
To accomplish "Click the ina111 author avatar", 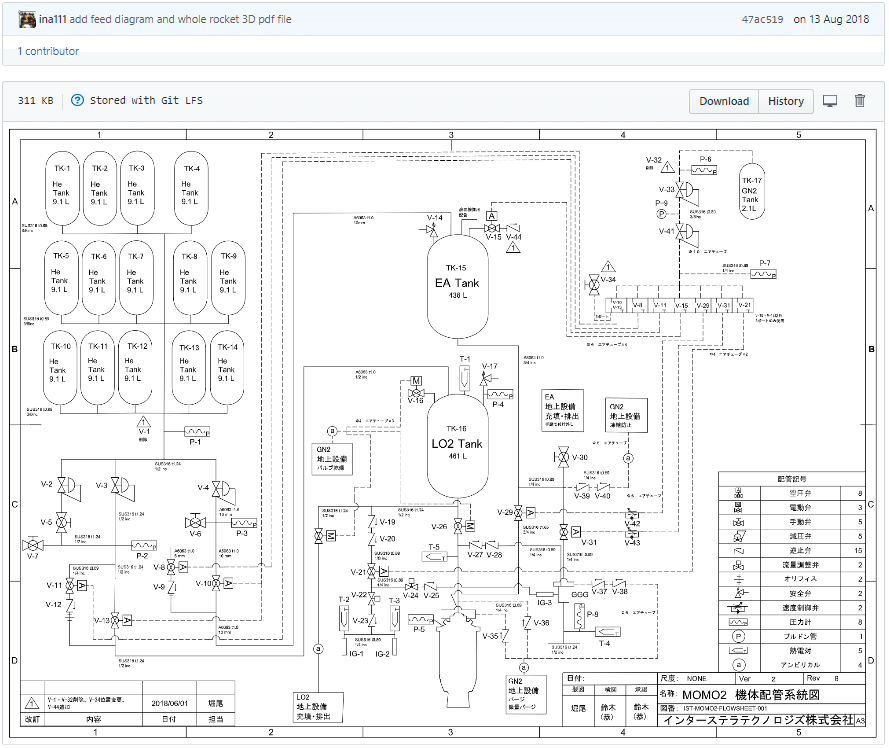I will (27, 19).
